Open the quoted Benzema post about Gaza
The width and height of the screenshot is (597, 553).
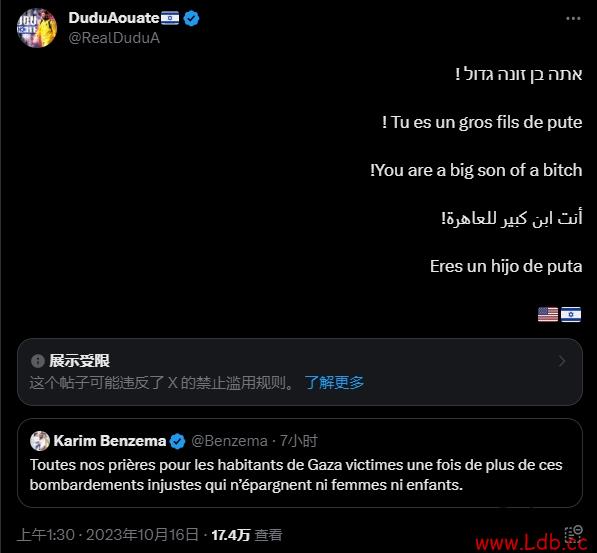coord(300,463)
